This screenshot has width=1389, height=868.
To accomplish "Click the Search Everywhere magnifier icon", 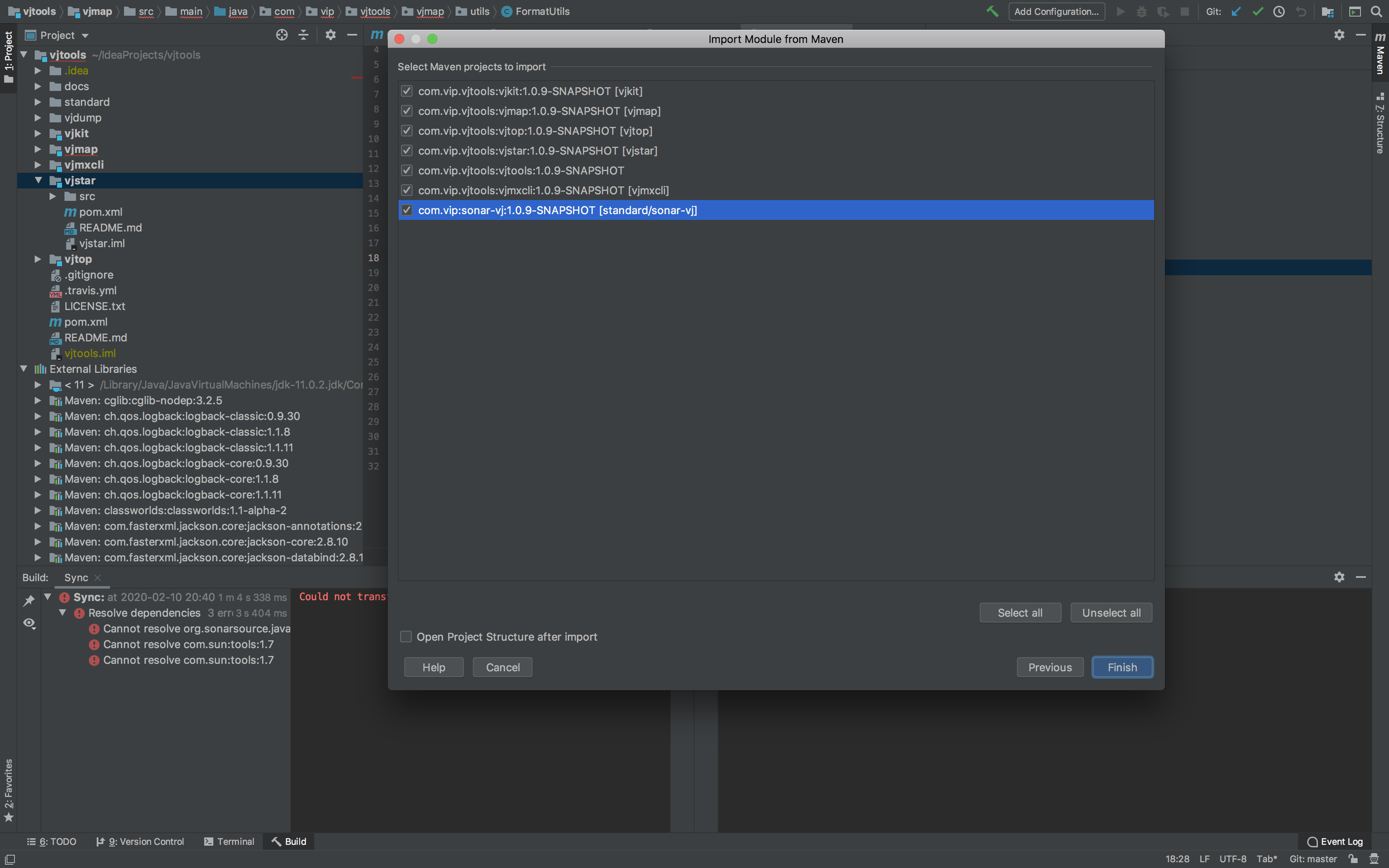I will click(x=1377, y=11).
